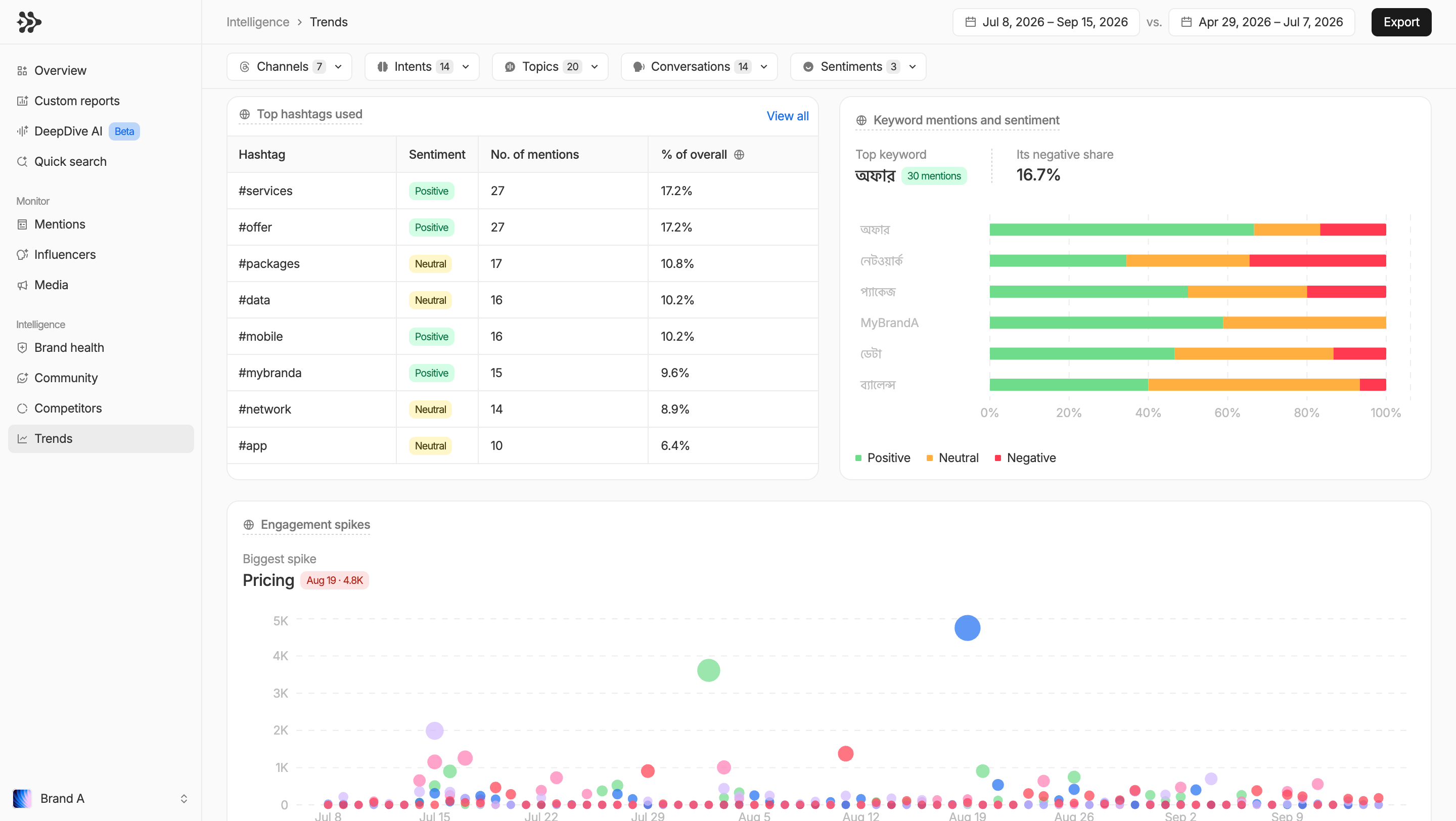This screenshot has width=1456, height=821.
Task: Click View all hashtags link
Action: pos(787,116)
